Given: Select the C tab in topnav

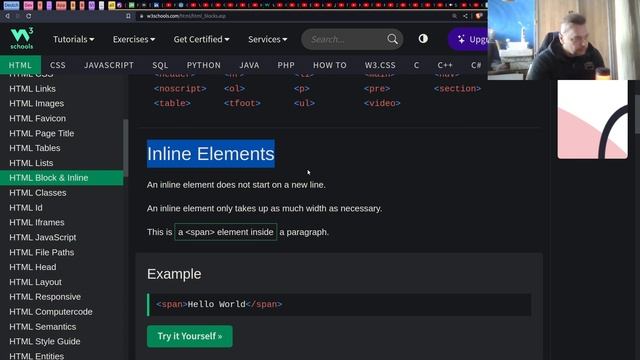Looking at the screenshot, I should point(416,65).
